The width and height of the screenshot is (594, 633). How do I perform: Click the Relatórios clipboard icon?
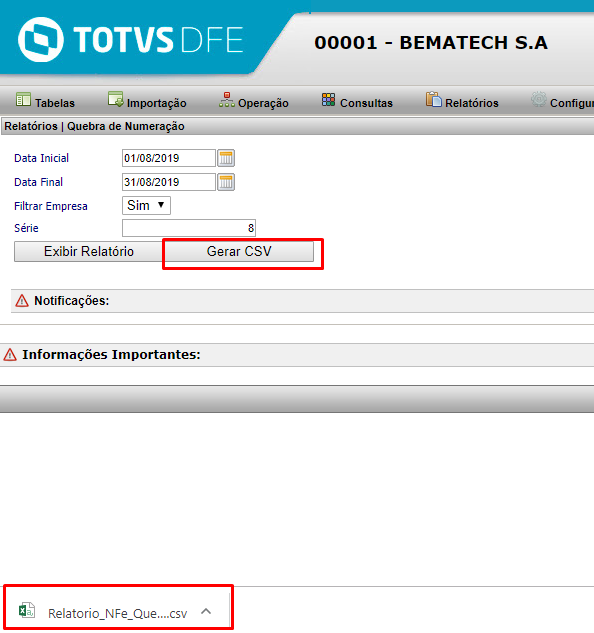434,99
